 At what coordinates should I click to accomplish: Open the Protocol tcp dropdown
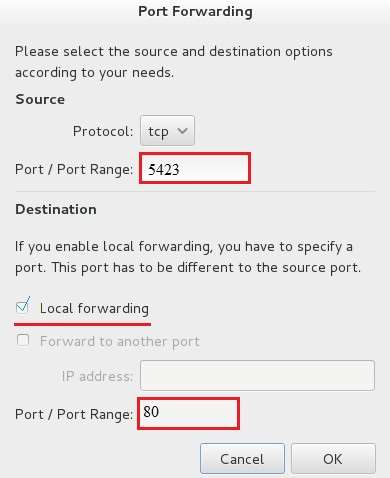click(x=167, y=130)
